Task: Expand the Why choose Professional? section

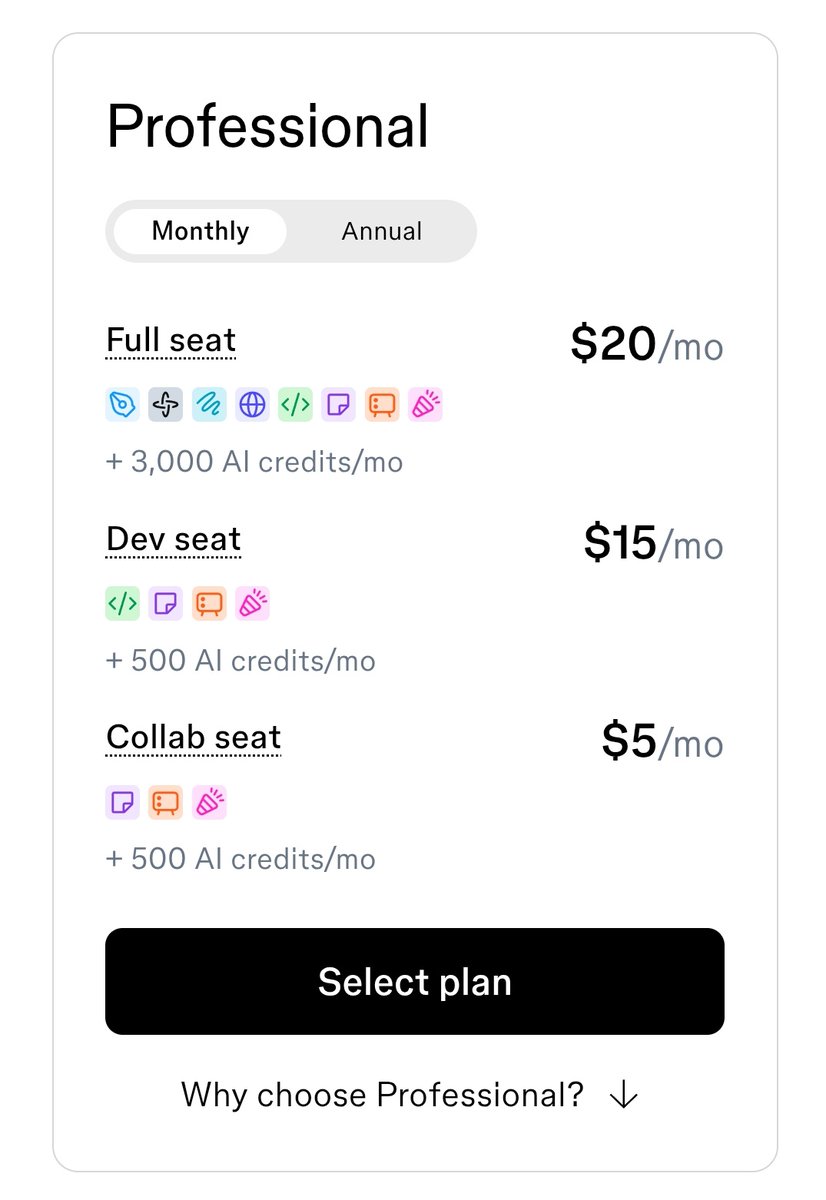Action: (382, 1094)
